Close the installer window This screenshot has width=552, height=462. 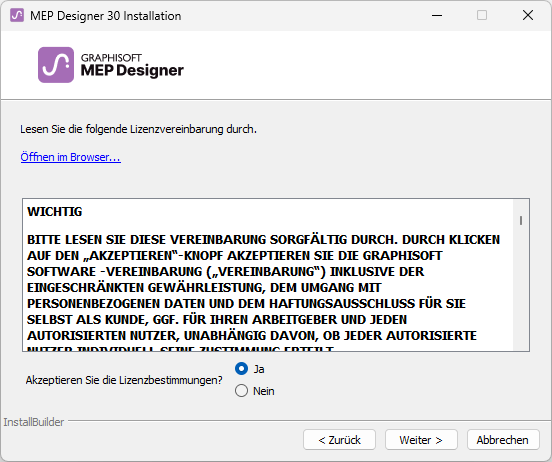click(x=528, y=15)
